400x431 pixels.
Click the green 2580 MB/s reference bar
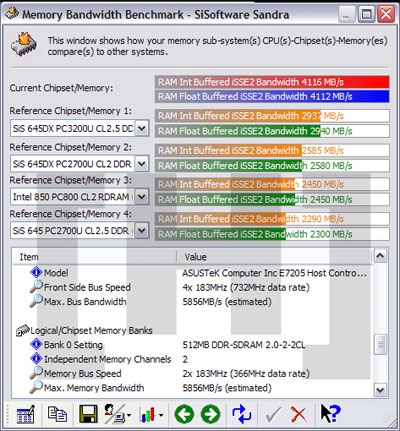pos(272,166)
